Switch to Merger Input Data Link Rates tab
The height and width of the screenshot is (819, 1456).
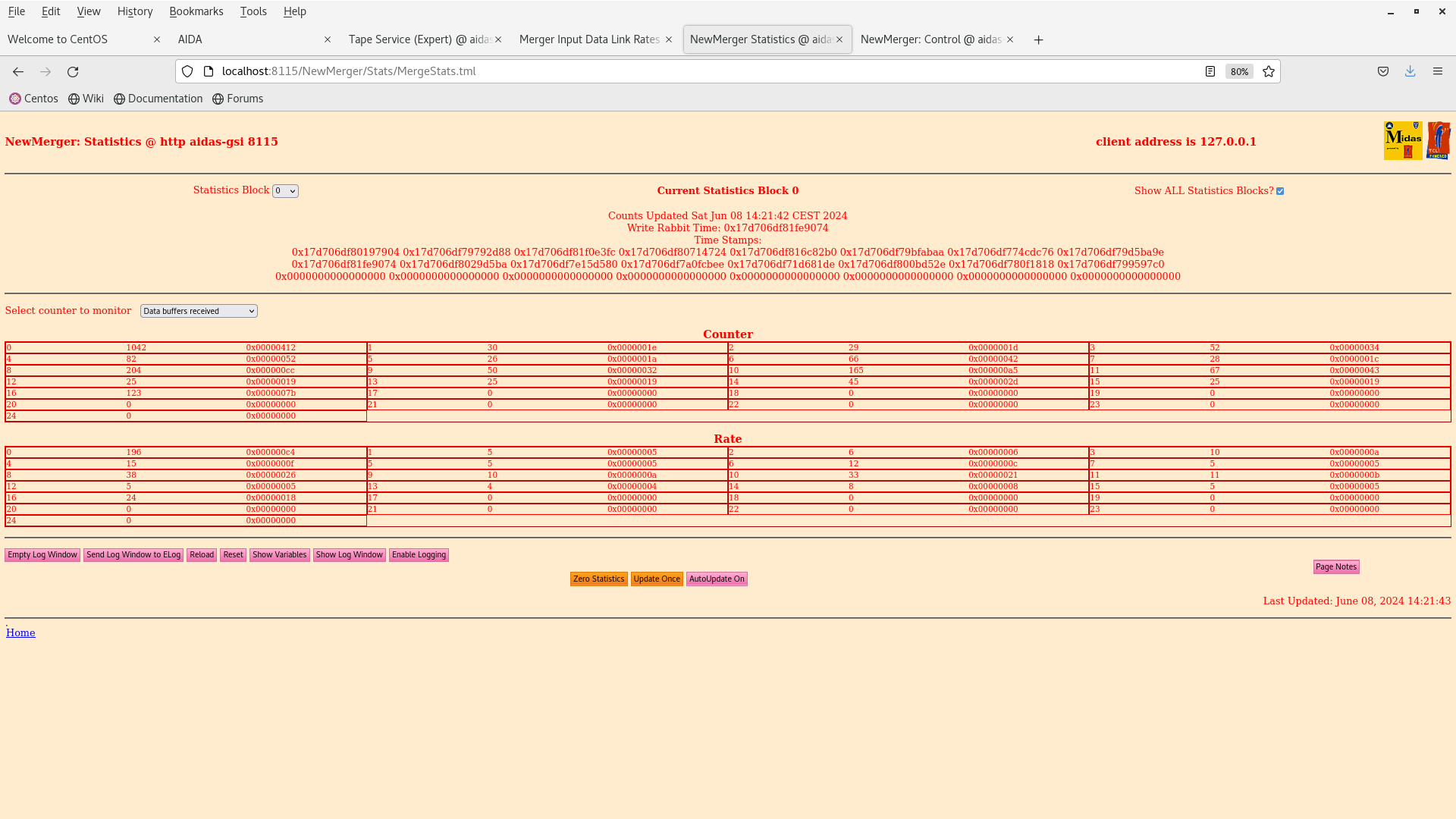(589, 39)
